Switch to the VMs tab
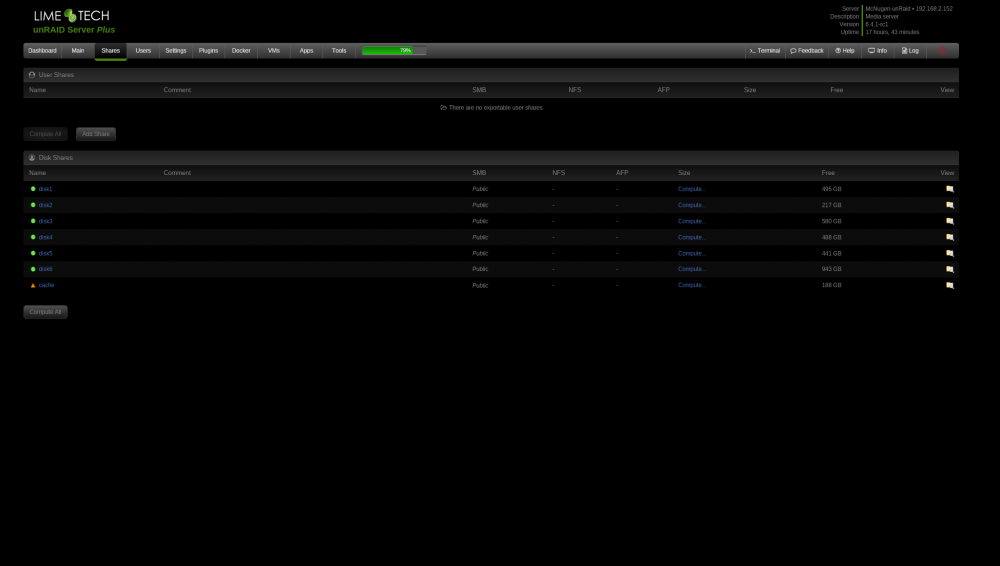 (x=274, y=50)
